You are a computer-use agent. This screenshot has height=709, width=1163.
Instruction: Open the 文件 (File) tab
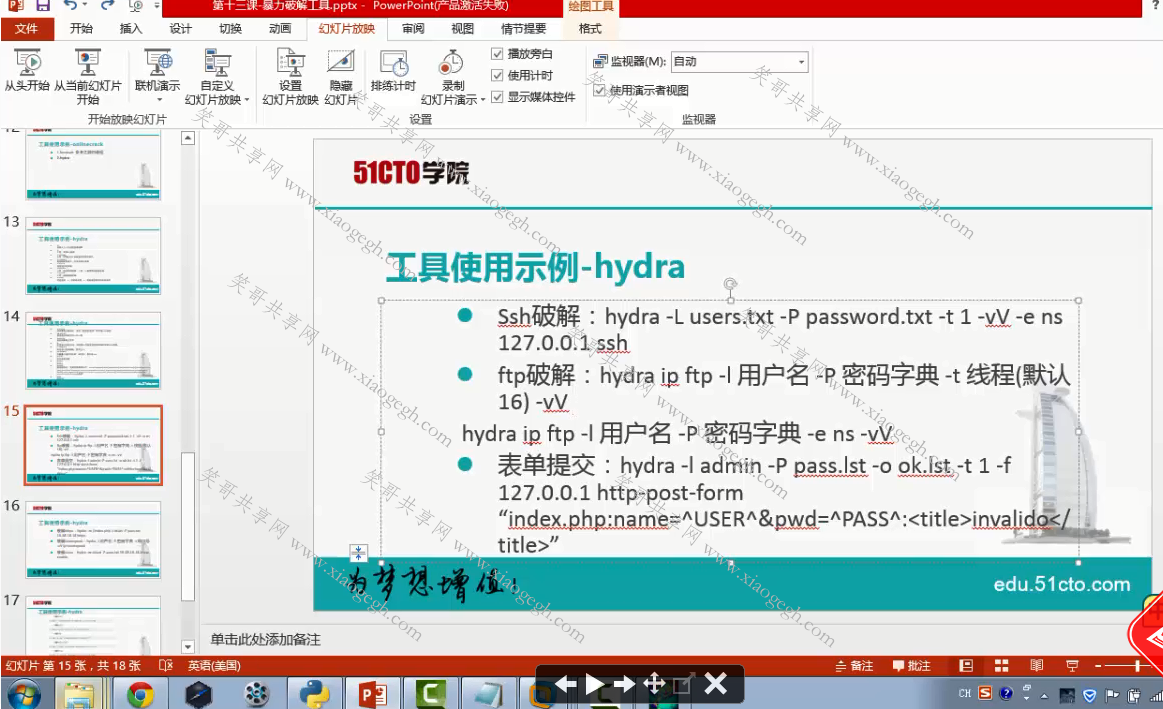coord(27,28)
